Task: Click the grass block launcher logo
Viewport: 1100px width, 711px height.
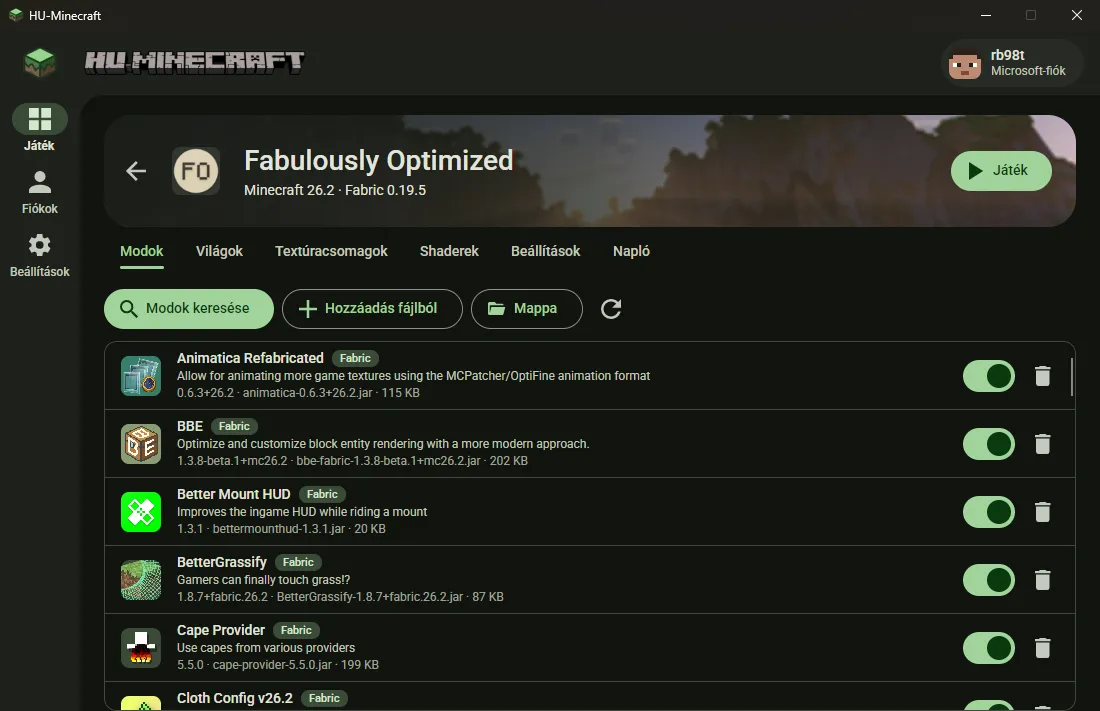Action: click(39, 62)
